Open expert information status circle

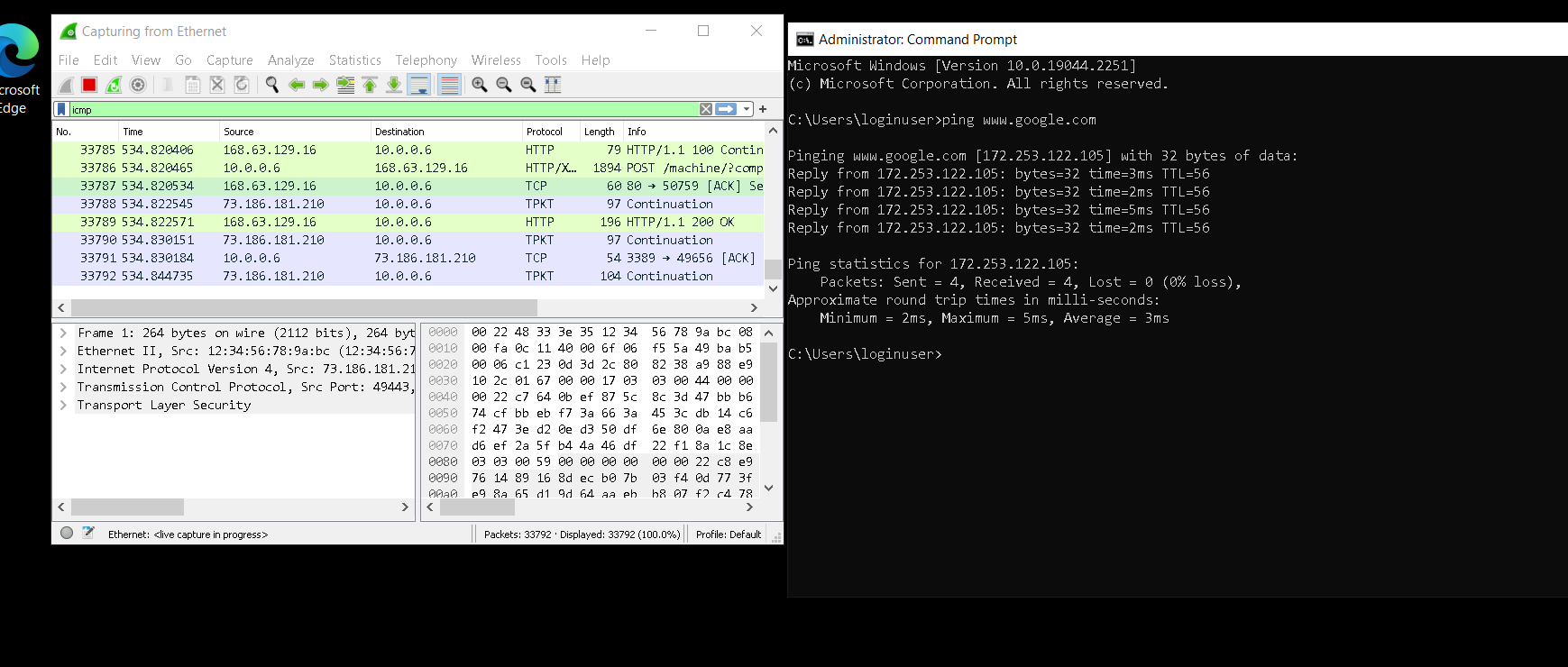point(67,533)
